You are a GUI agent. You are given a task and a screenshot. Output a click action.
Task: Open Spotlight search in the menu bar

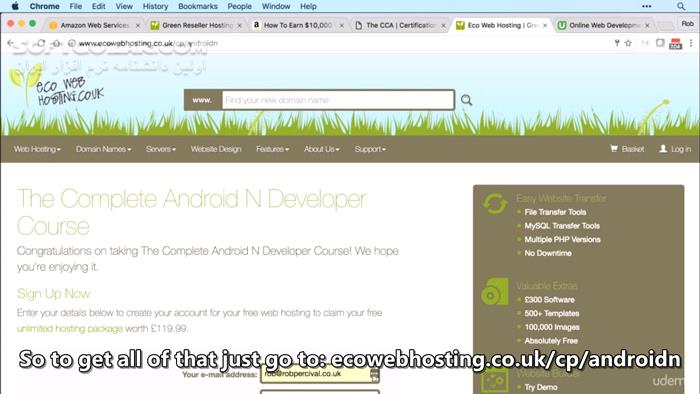[x=680, y=6]
